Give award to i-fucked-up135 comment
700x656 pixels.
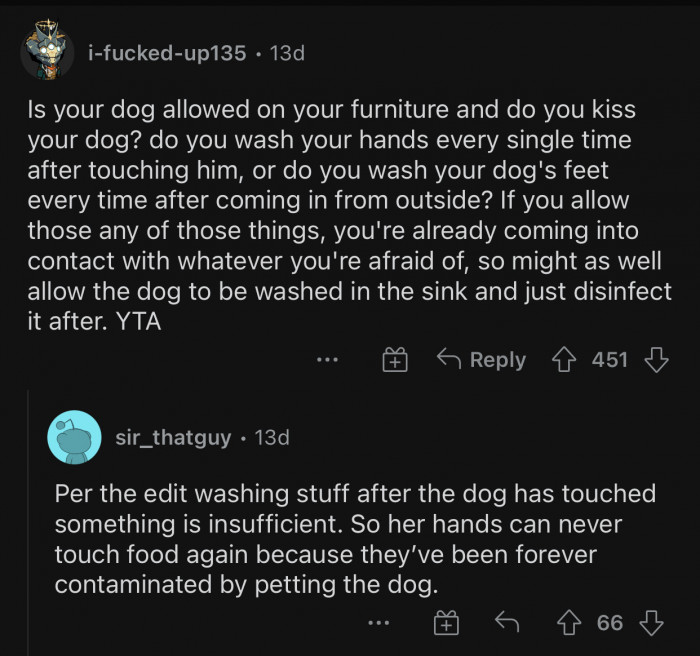[396, 360]
